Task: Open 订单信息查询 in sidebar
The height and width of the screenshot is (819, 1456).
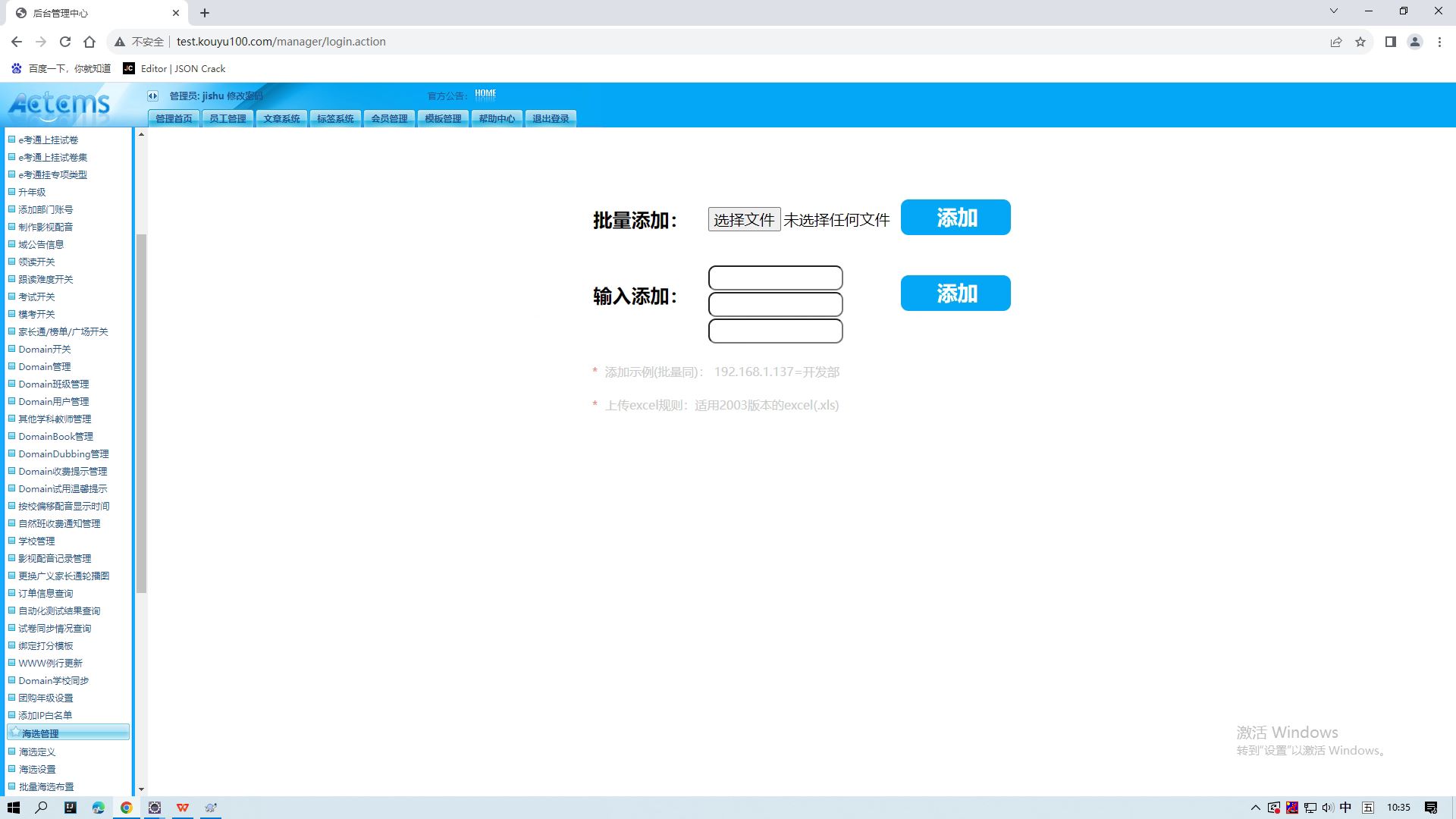Action: 45,593
